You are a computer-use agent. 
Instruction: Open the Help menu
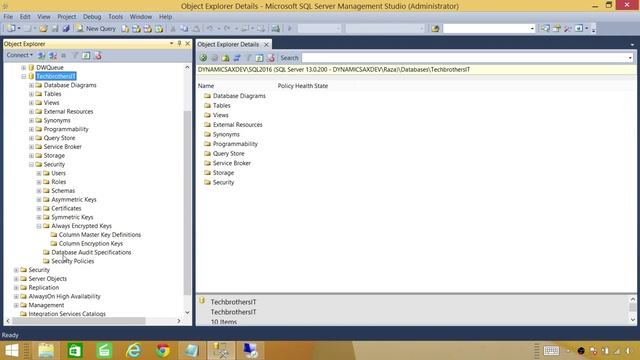165,17
